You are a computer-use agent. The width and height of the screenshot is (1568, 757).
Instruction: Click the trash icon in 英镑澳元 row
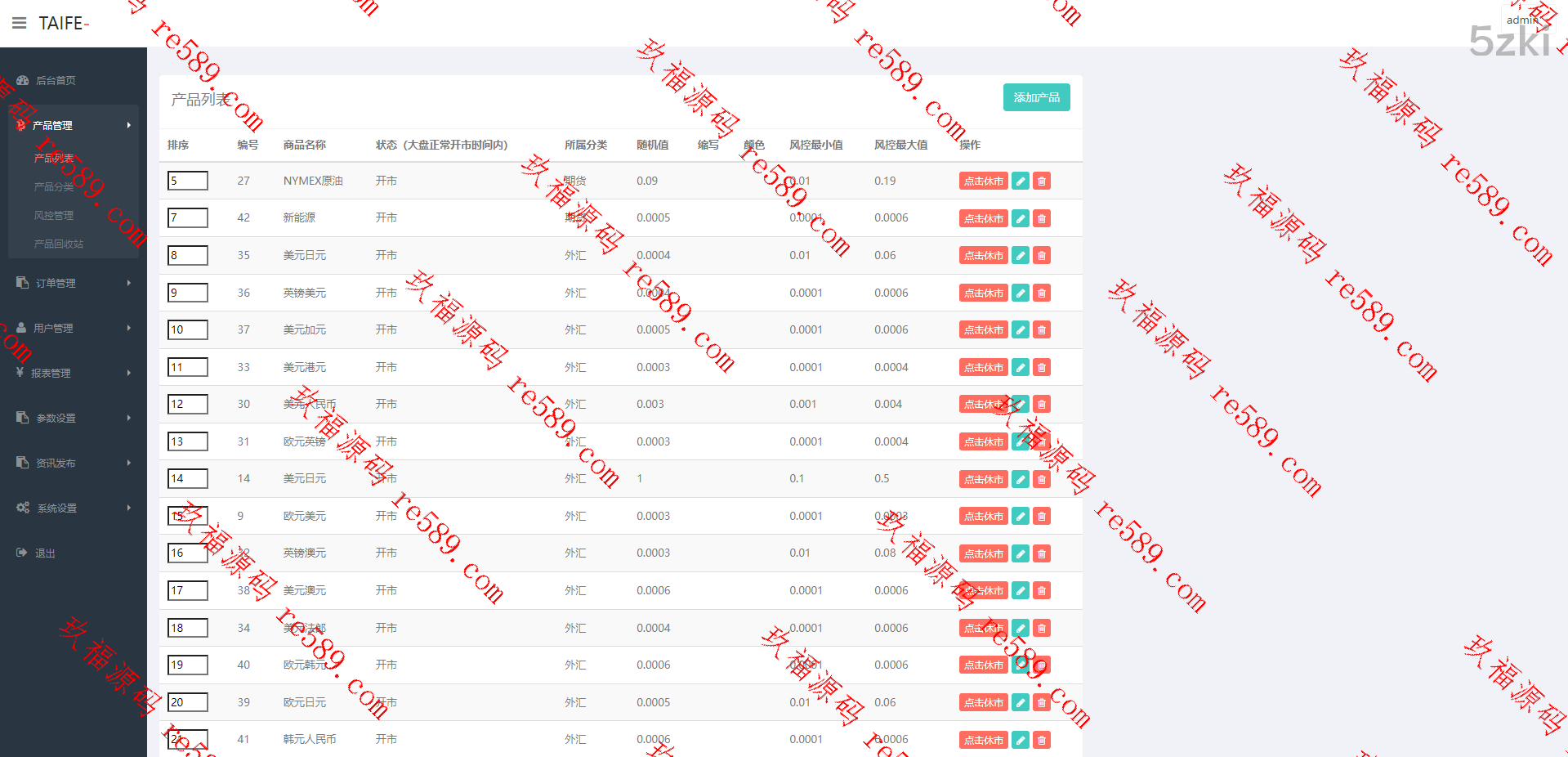point(1041,554)
